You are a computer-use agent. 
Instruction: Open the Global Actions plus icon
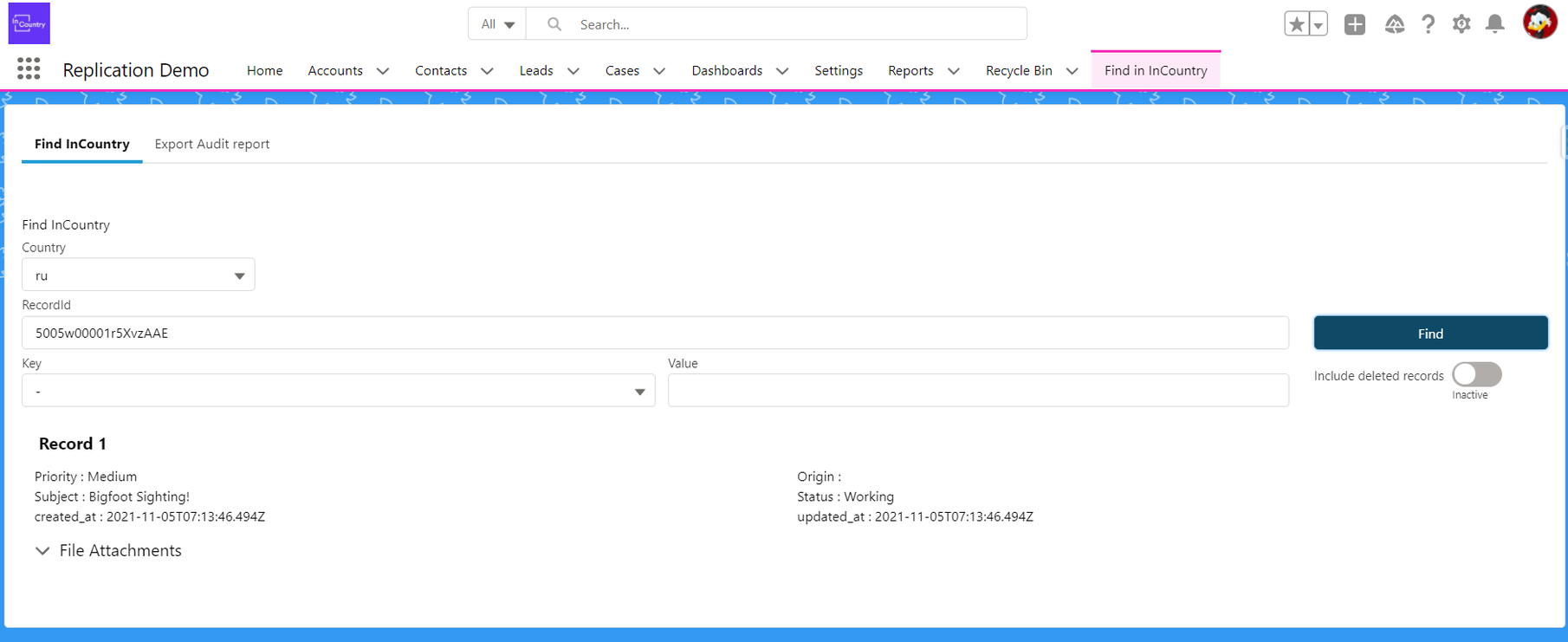[x=1355, y=24]
